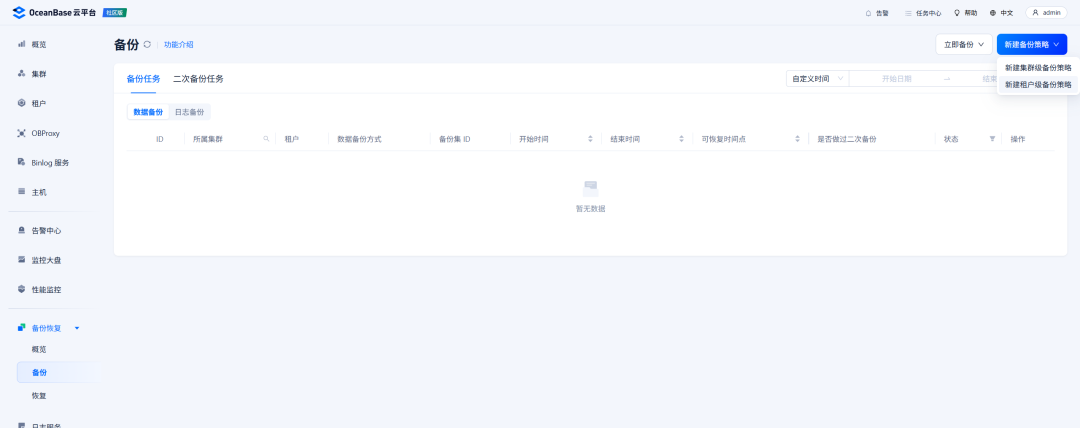Click the 操作 column header
The image size is (1080, 428).
(x=1017, y=139)
